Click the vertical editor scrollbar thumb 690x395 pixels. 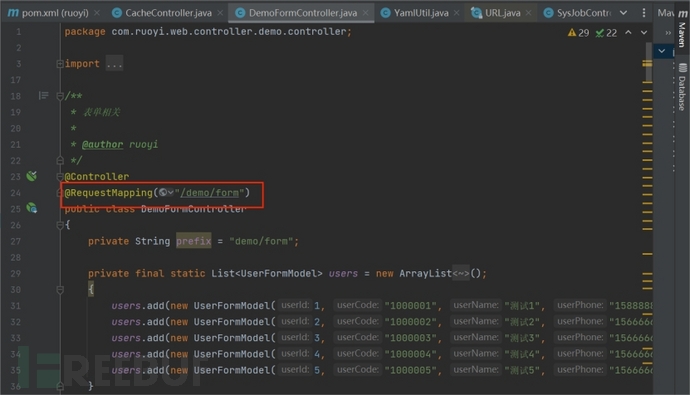point(649,62)
